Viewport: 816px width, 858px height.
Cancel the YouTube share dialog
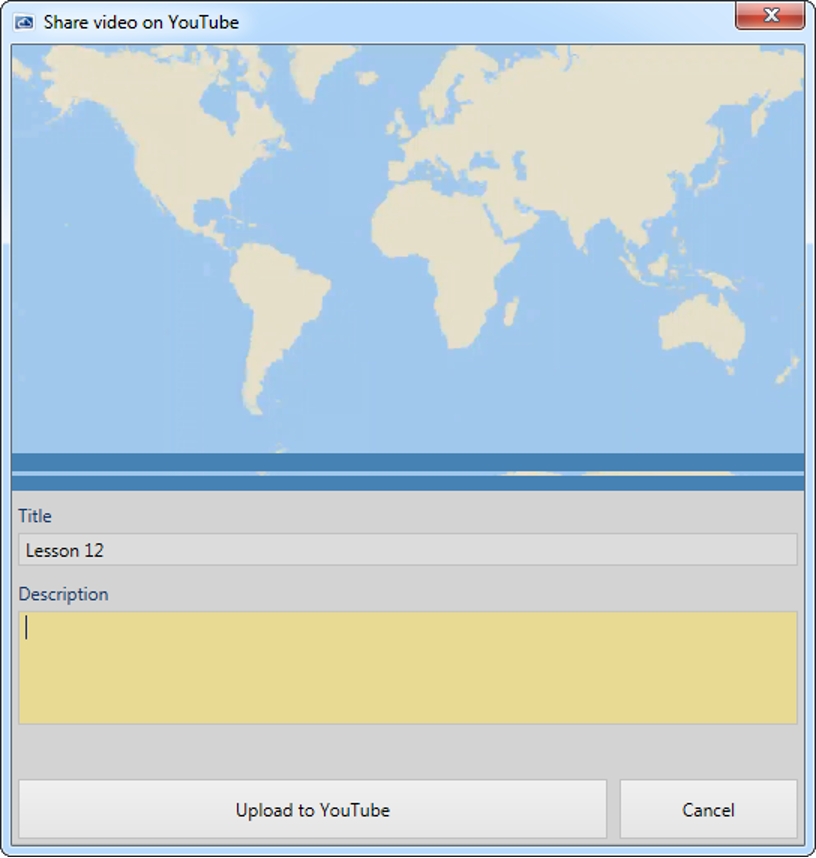[708, 809]
